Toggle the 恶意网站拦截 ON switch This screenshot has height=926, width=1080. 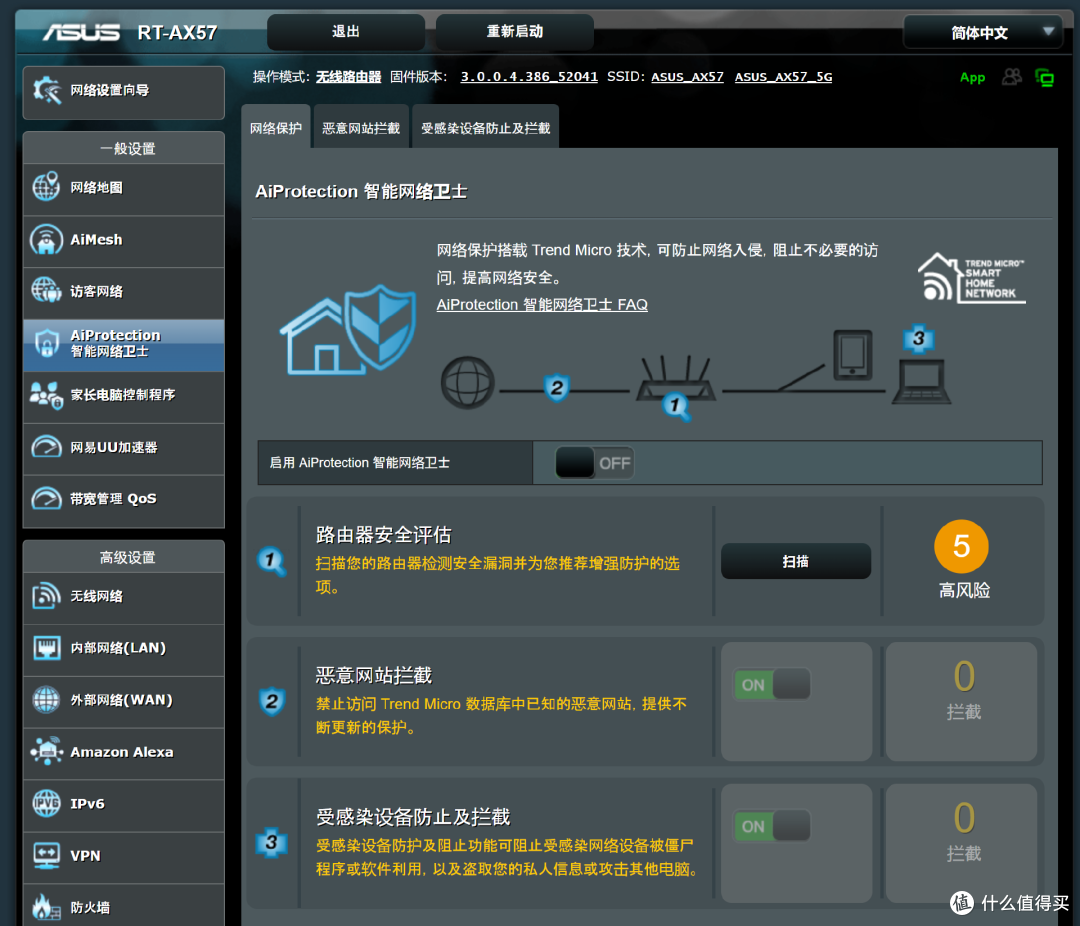coord(771,685)
